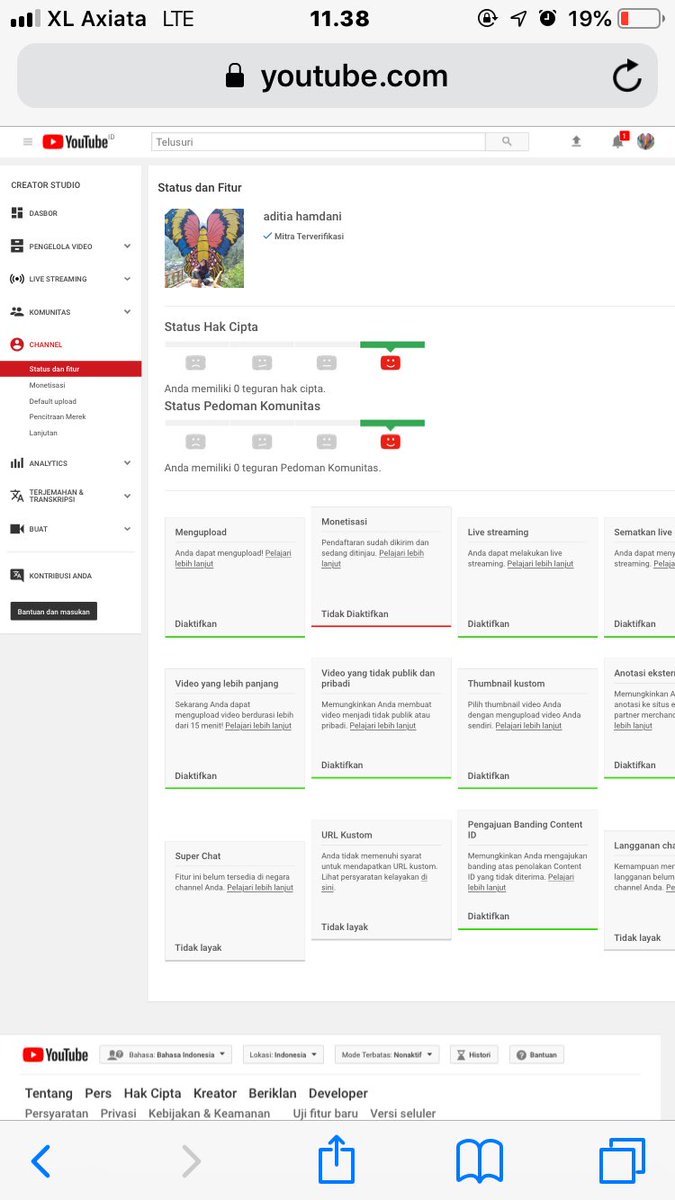Click the Histori button in footer
Viewport: 675px width, 1200px height.
tap(474, 1055)
